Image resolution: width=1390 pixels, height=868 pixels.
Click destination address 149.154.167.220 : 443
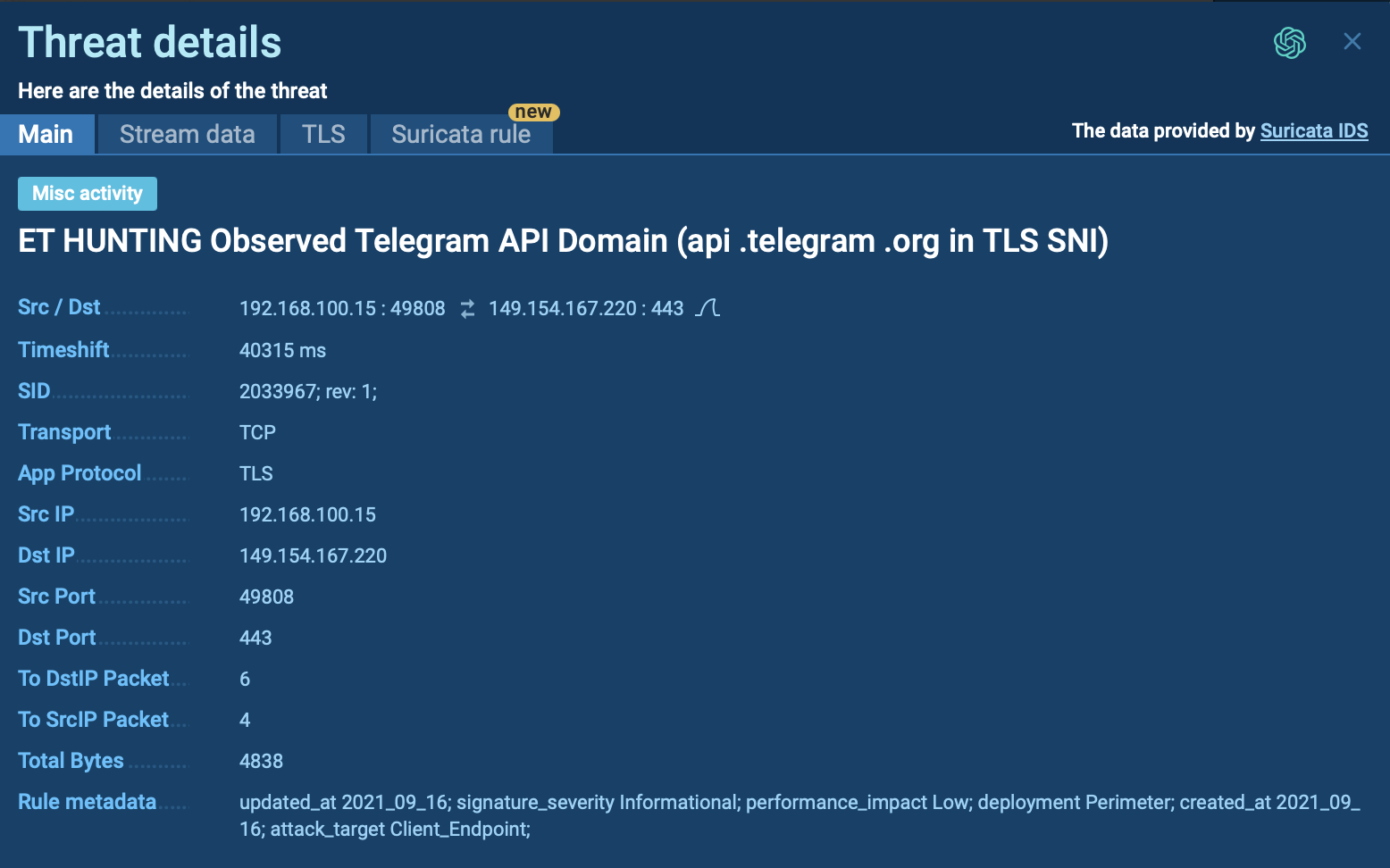pyautogui.click(x=586, y=308)
